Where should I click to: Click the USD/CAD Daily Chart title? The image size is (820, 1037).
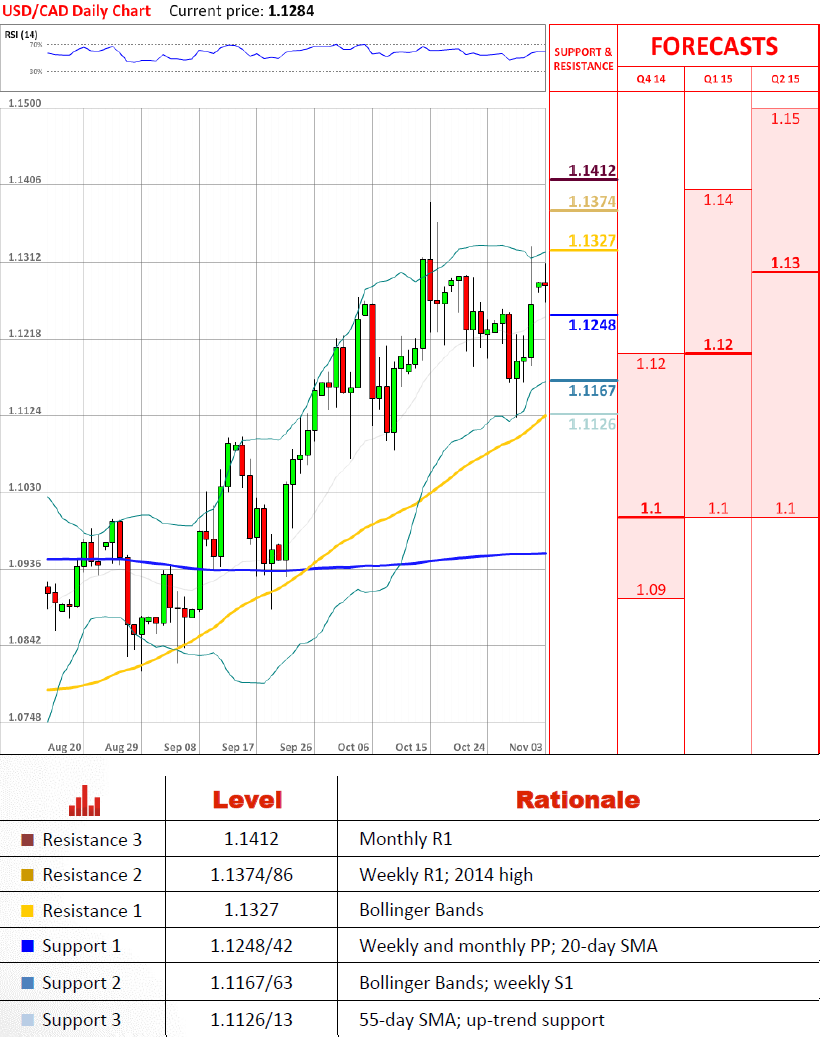[76, 11]
